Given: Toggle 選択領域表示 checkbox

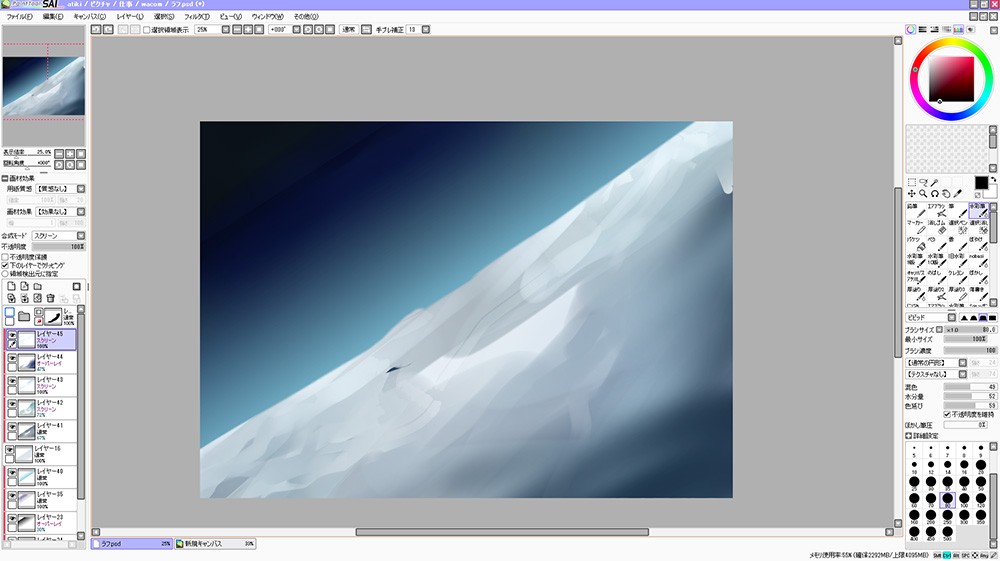Looking at the screenshot, I should tap(147, 30).
